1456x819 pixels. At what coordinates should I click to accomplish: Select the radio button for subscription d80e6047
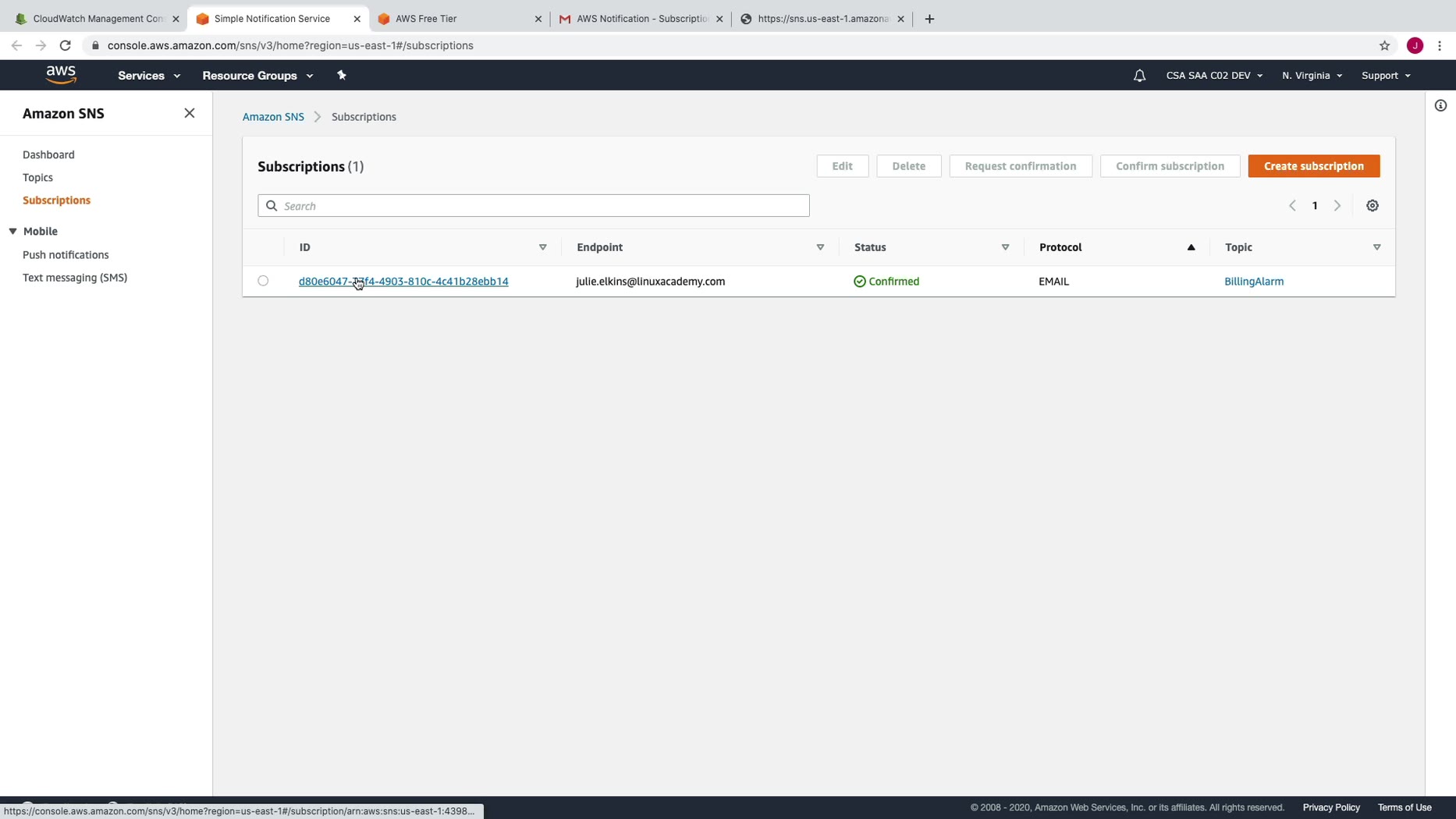263,281
